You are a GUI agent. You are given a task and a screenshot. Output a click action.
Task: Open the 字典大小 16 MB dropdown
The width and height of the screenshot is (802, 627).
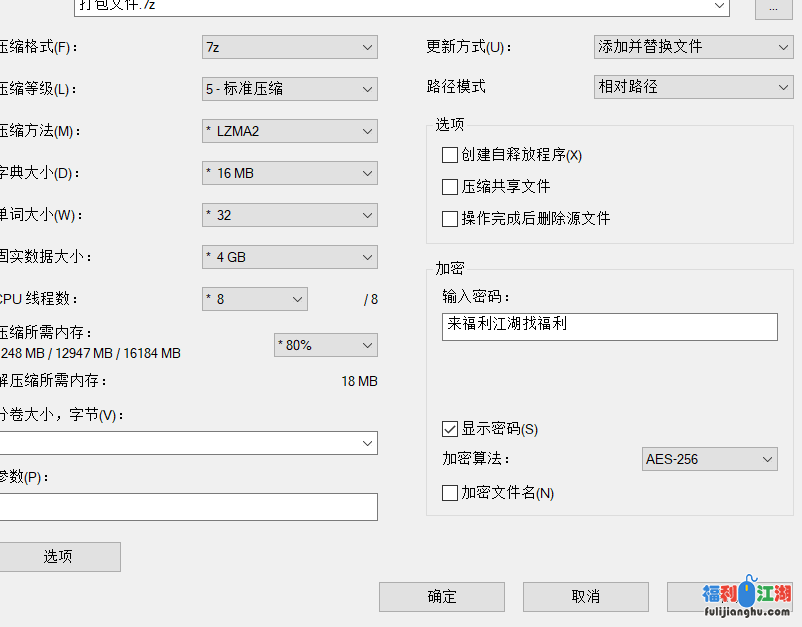[289, 172]
